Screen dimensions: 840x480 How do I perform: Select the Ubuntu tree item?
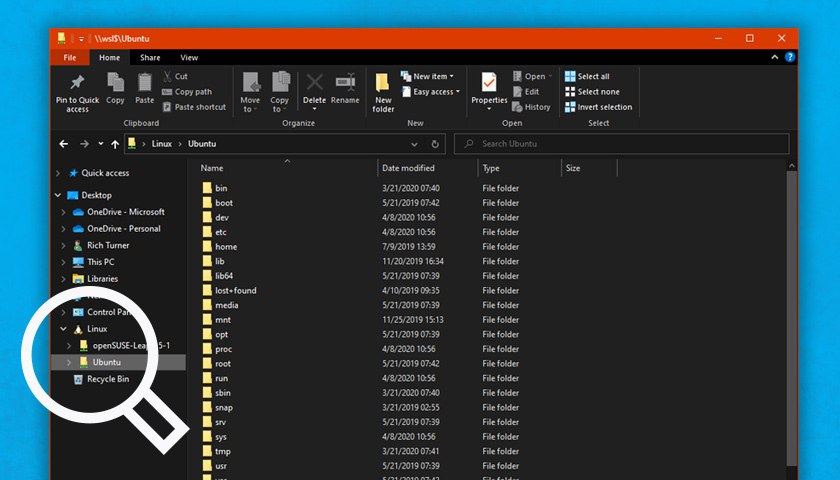pyautogui.click(x=118, y=362)
